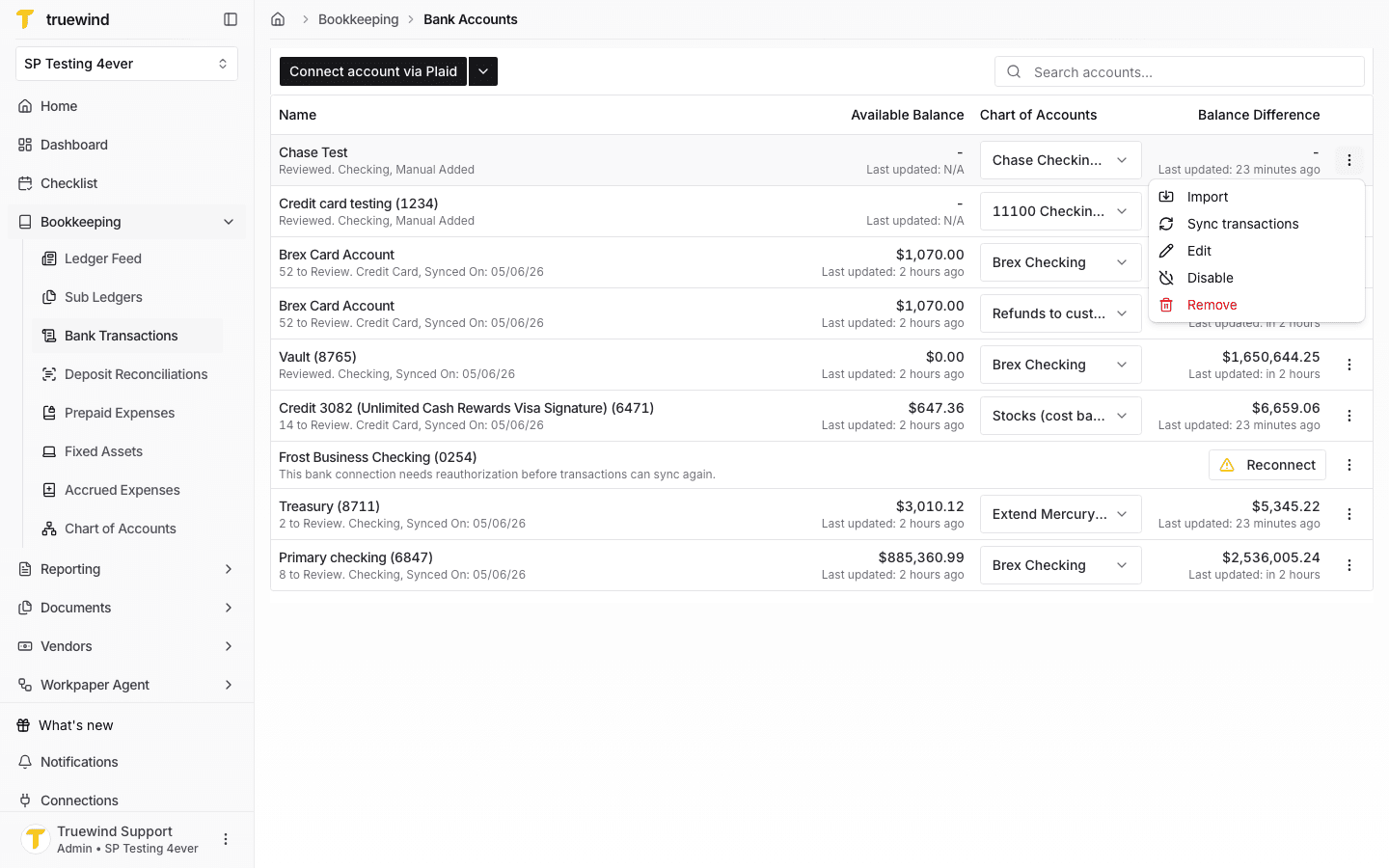Open the Dashboard page
The width and height of the screenshot is (1389, 868).
[126, 145]
